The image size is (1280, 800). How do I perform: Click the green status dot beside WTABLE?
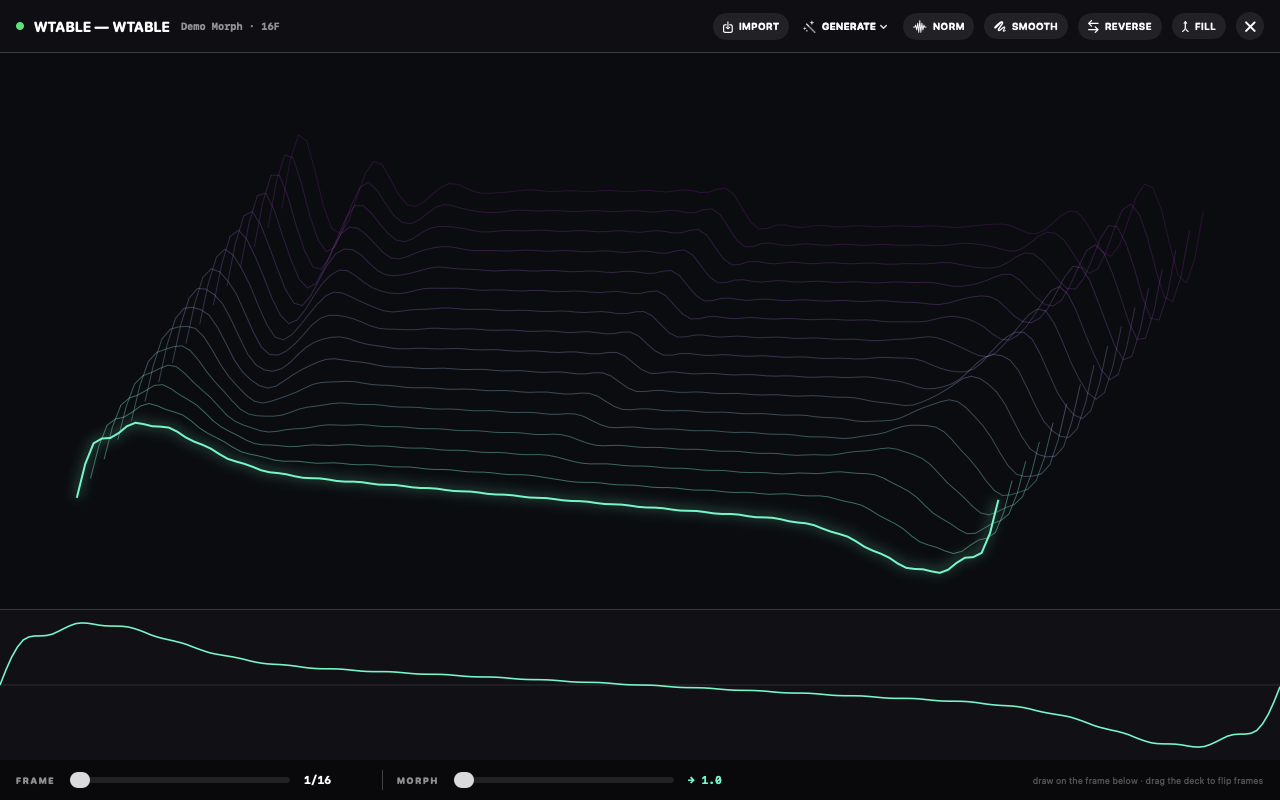click(x=20, y=26)
